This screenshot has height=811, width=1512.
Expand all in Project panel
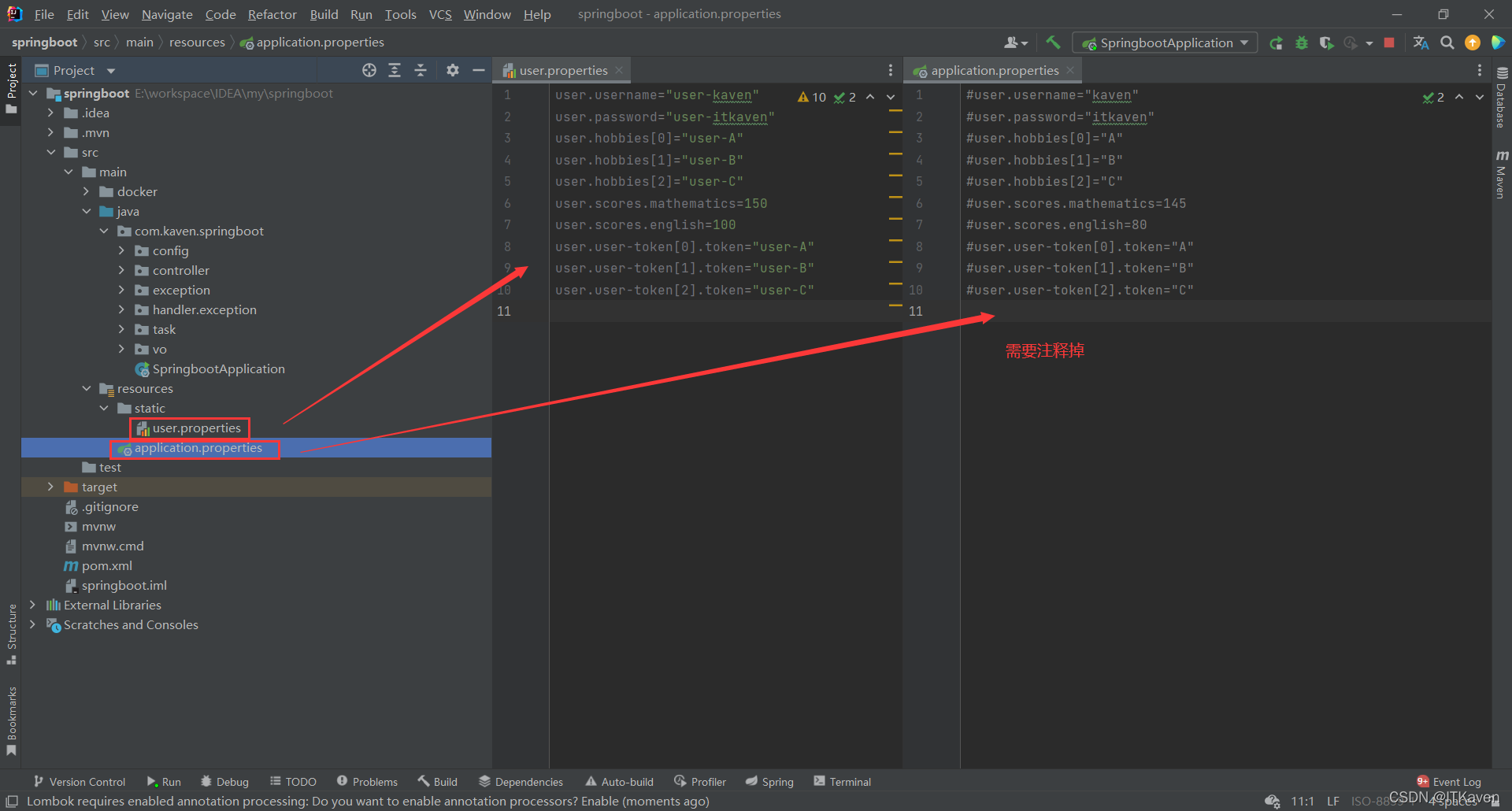pyautogui.click(x=395, y=70)
